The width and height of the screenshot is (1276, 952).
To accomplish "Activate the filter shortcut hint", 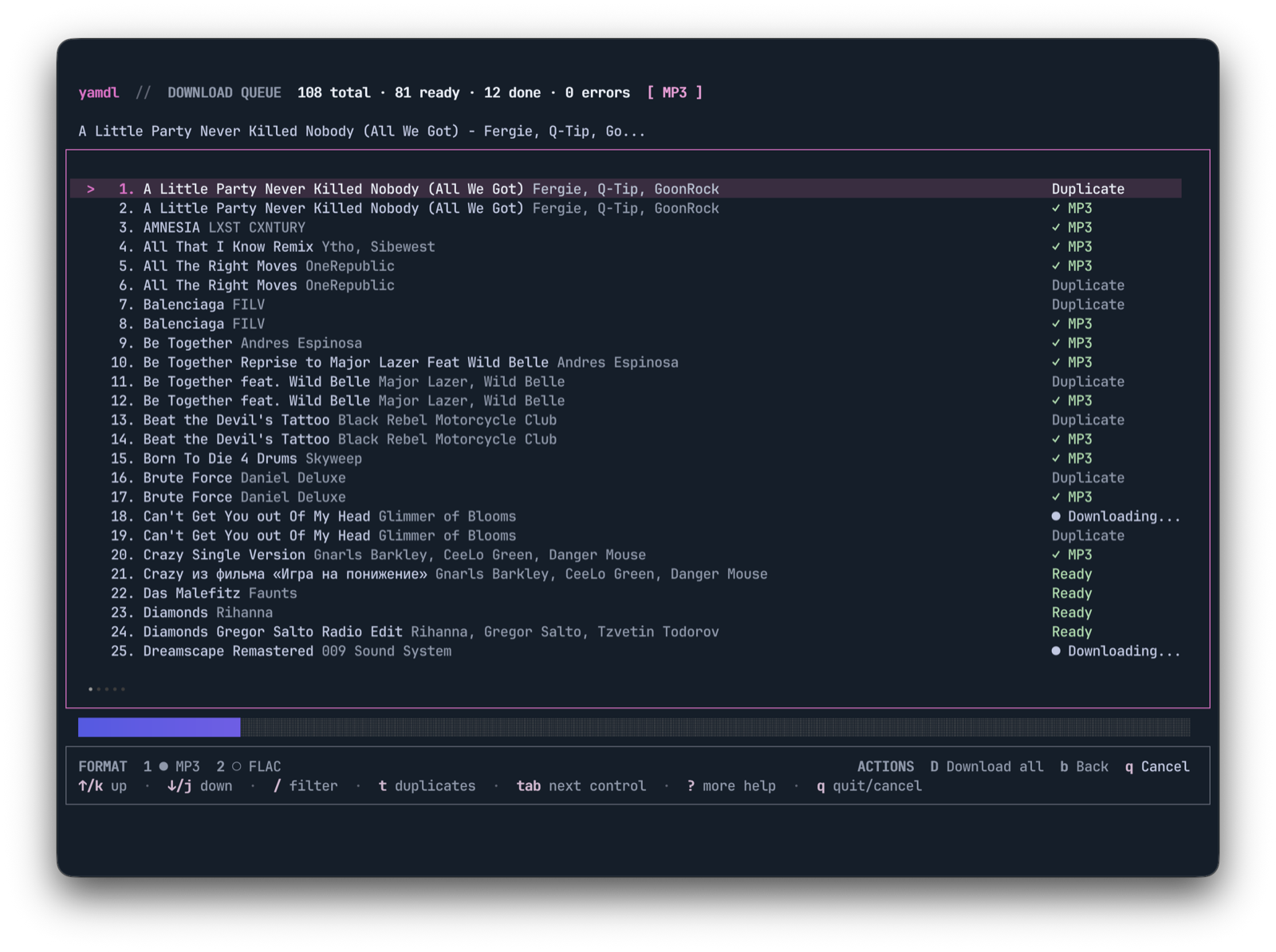I will (x=305, y=786).
